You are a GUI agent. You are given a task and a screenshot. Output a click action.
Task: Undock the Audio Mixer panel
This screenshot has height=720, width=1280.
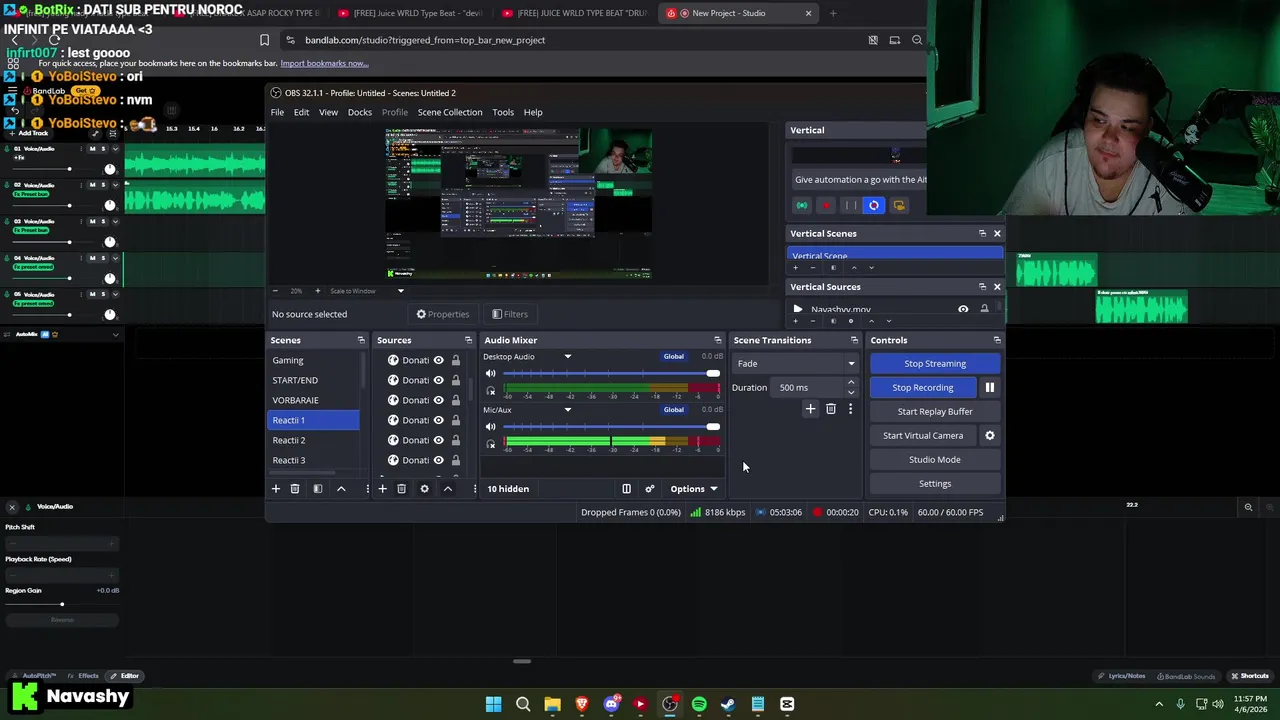pyautogui.click(x=717, y=340)
